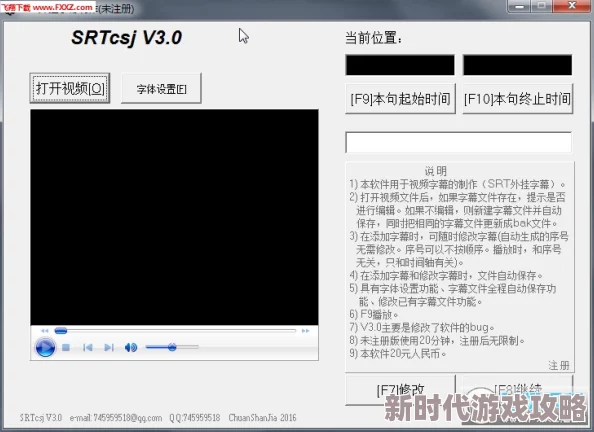The width and height of the screenshot is (594, 432).
Task: Set start time with [F9]本句起始时间
Action: (x=400, y=99)
